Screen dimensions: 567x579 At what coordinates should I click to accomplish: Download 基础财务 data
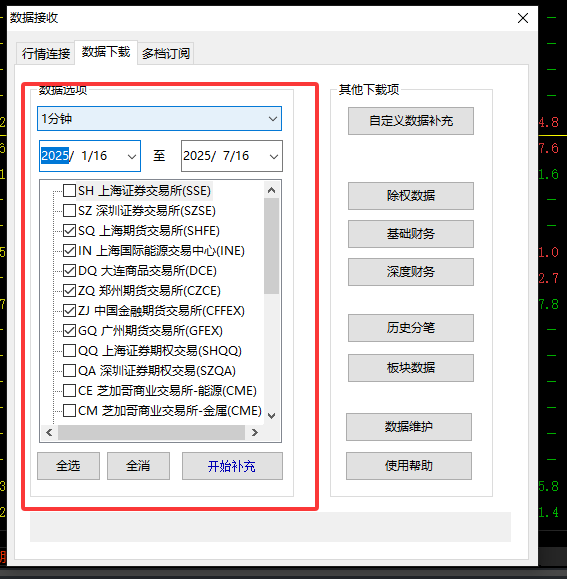click(x=411, y=234)
